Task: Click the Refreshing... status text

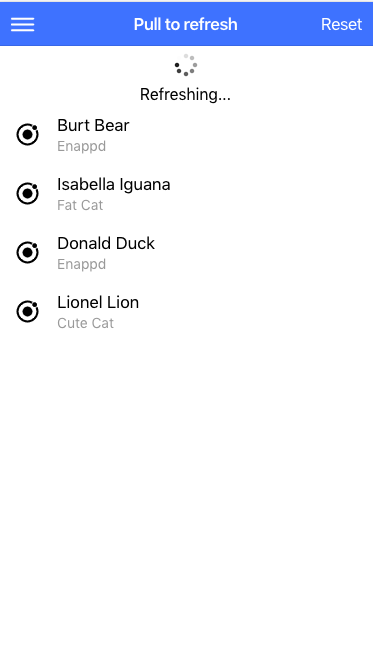Action: pos(185,94)
